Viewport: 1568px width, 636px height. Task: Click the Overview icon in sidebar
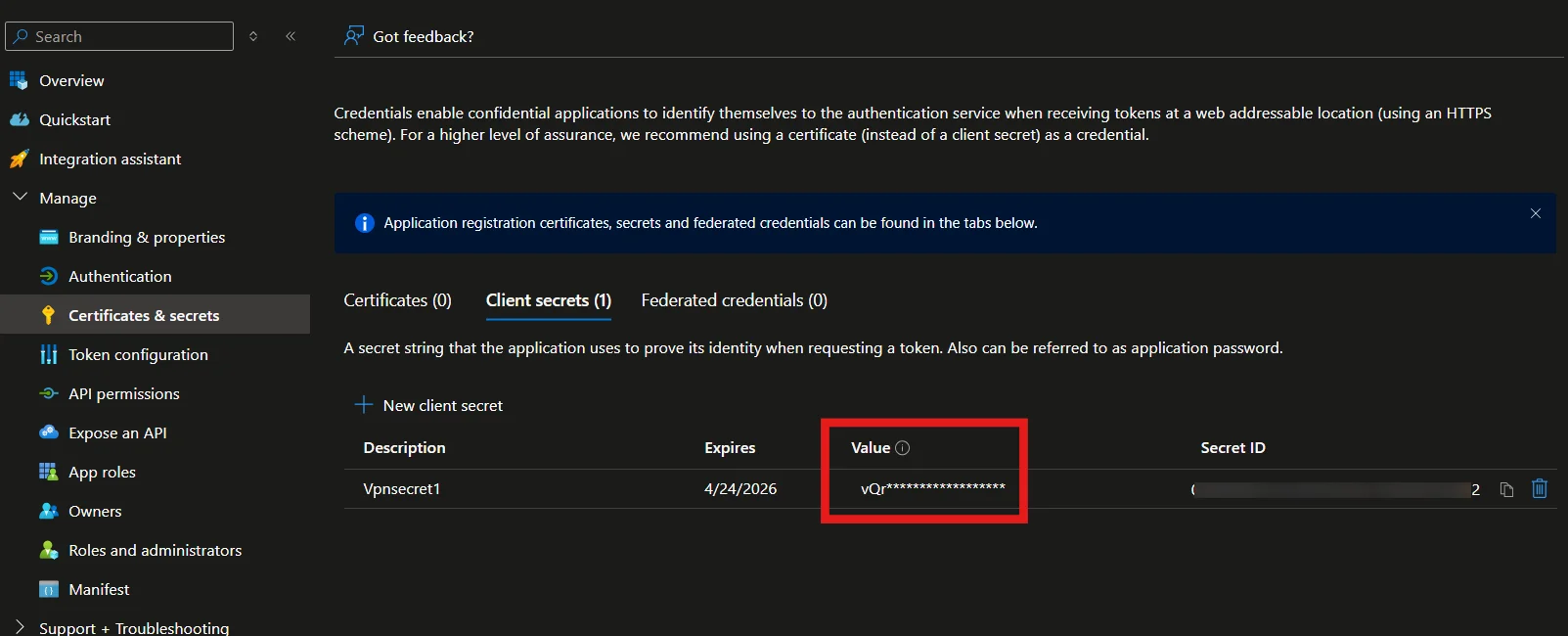(x=19, y=80)
